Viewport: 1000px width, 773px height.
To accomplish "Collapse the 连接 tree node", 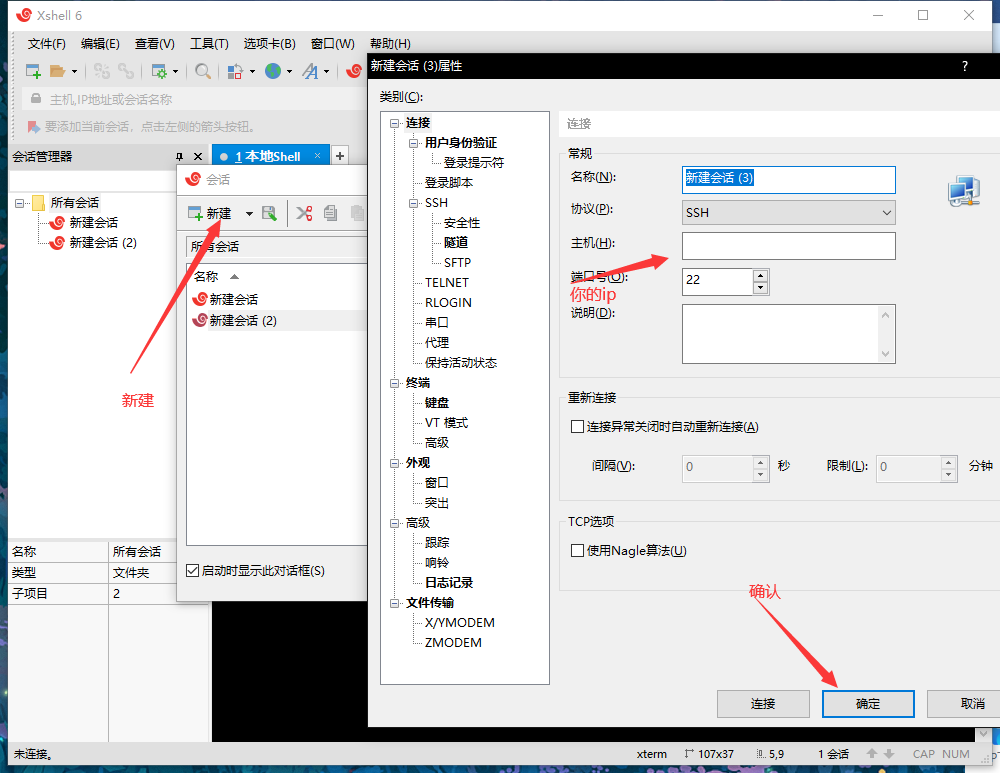I will pyautogui.click(x=395, y=123).
